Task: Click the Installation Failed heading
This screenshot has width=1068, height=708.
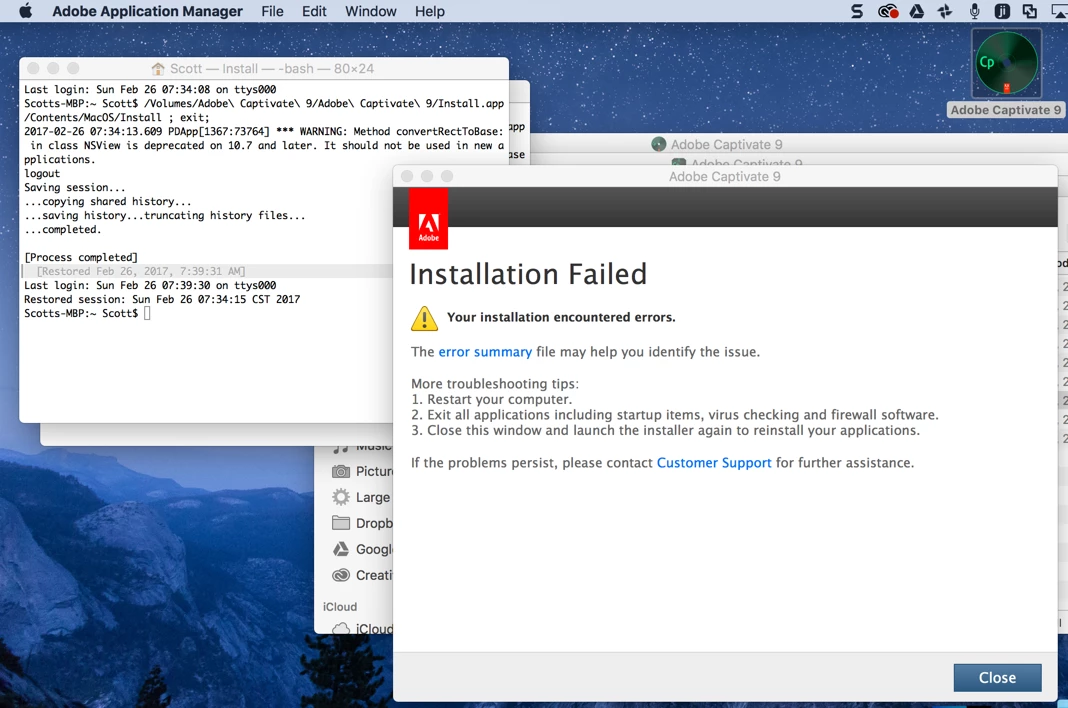Action: 528,274
